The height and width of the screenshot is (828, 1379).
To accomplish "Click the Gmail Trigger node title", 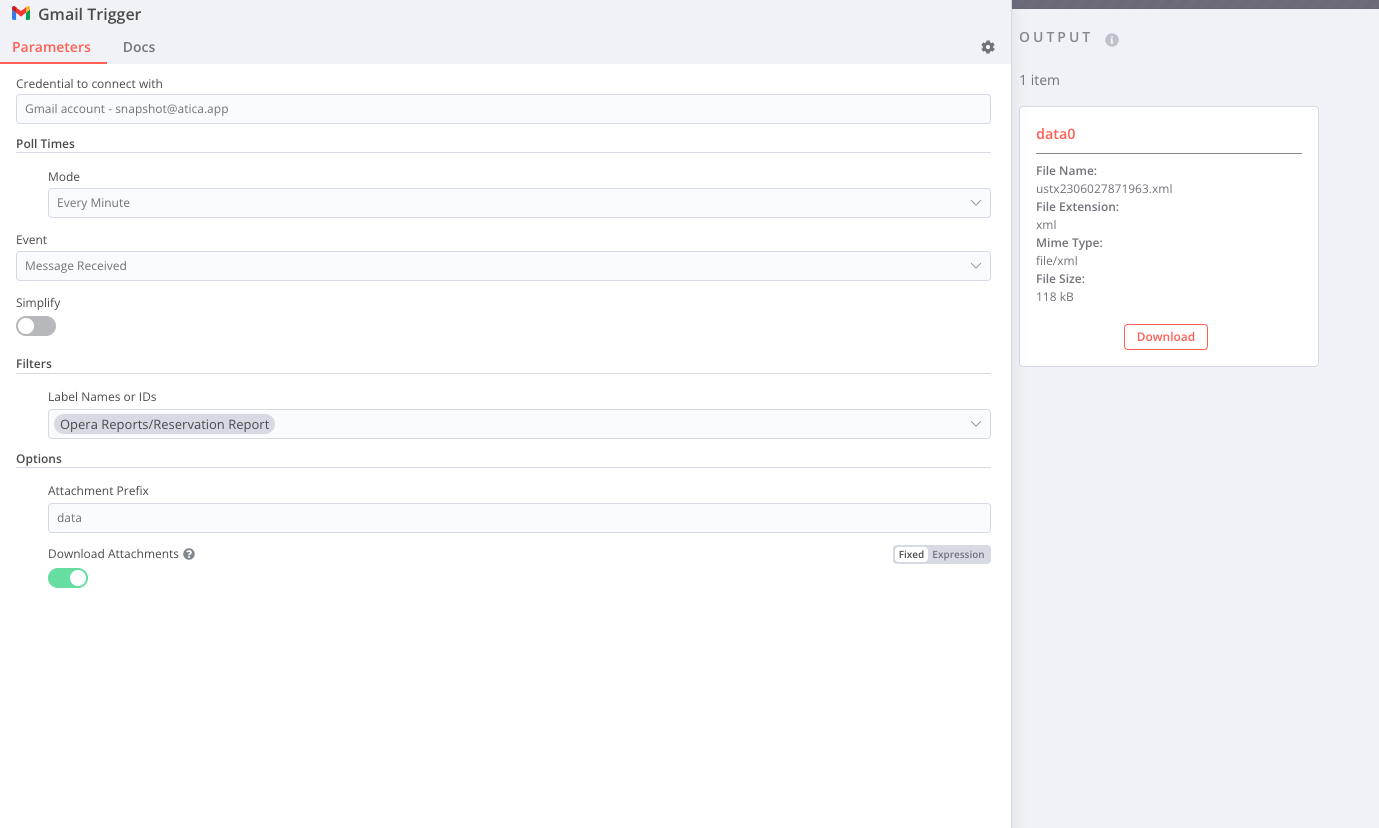I will (90, 14).
